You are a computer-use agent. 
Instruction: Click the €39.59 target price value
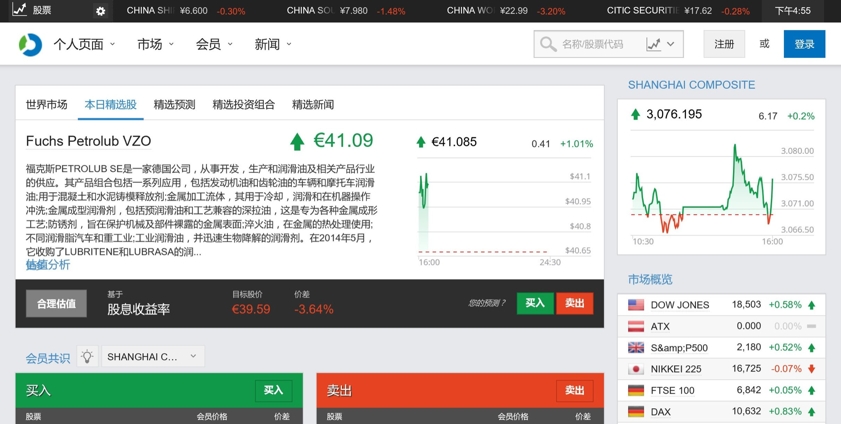click(251, 309)
